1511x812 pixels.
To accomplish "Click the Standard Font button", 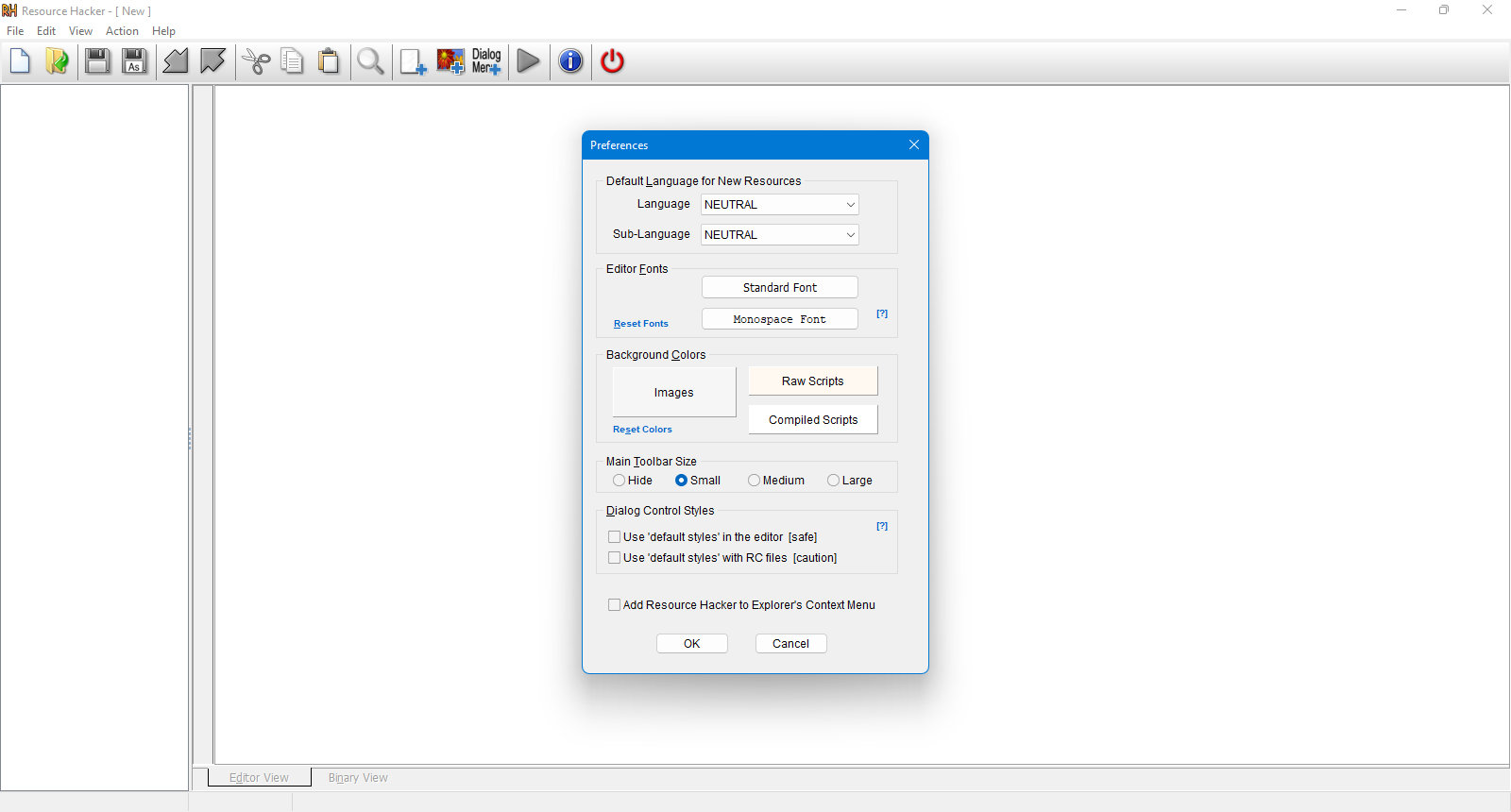I will tap(780, 288).
